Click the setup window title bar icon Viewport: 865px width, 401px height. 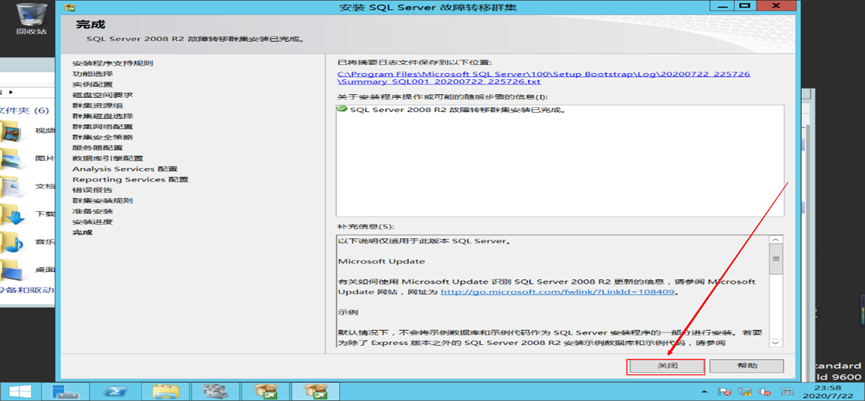coord(70,7)
